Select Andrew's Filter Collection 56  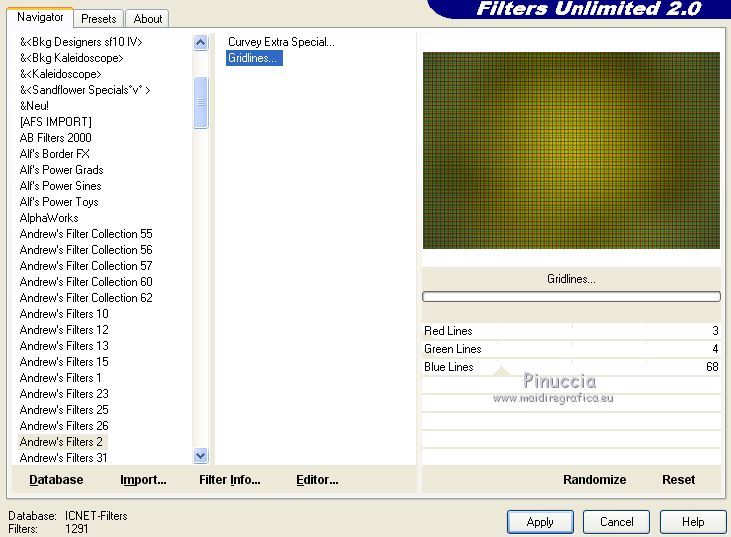click(x=86, y=250)
